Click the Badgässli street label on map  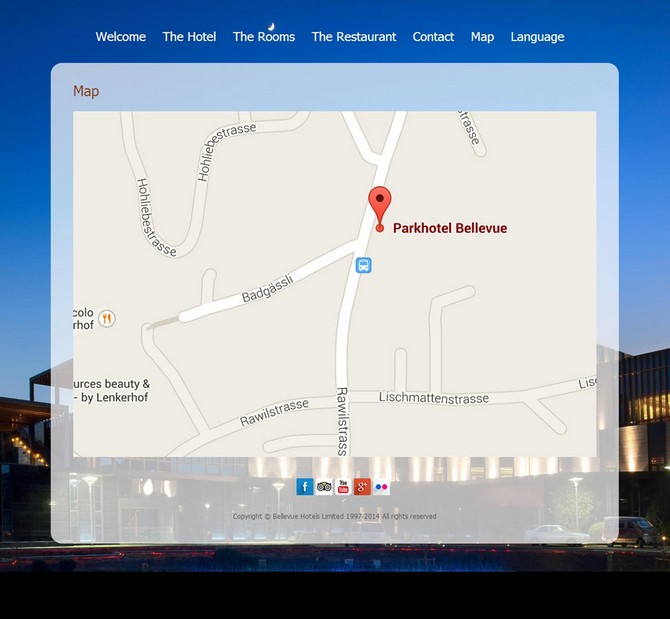(x=267, y=289)
